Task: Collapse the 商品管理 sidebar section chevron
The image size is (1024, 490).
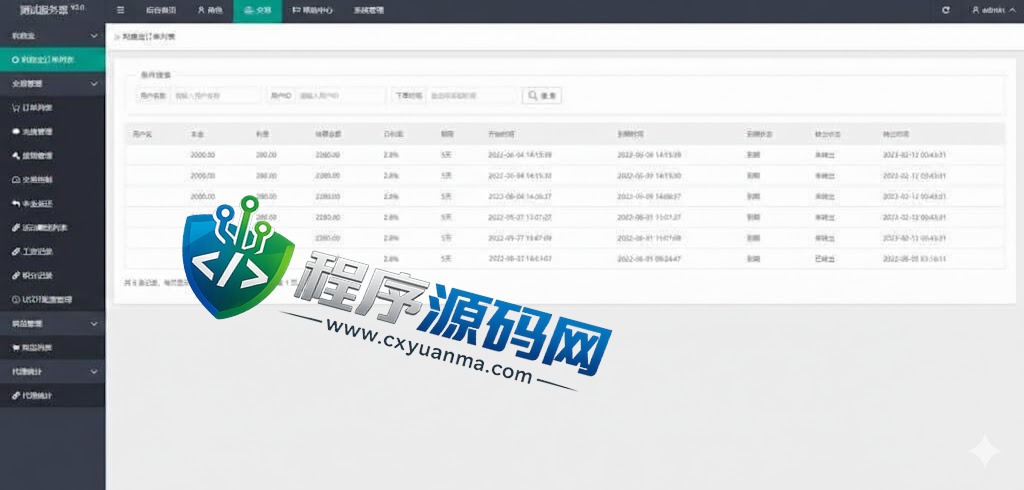Action: 94,323
